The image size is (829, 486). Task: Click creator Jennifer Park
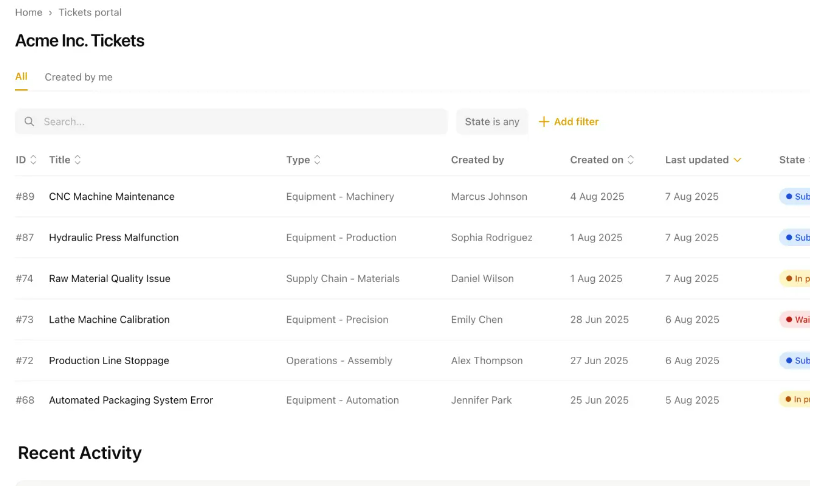[x=481, y=400]
